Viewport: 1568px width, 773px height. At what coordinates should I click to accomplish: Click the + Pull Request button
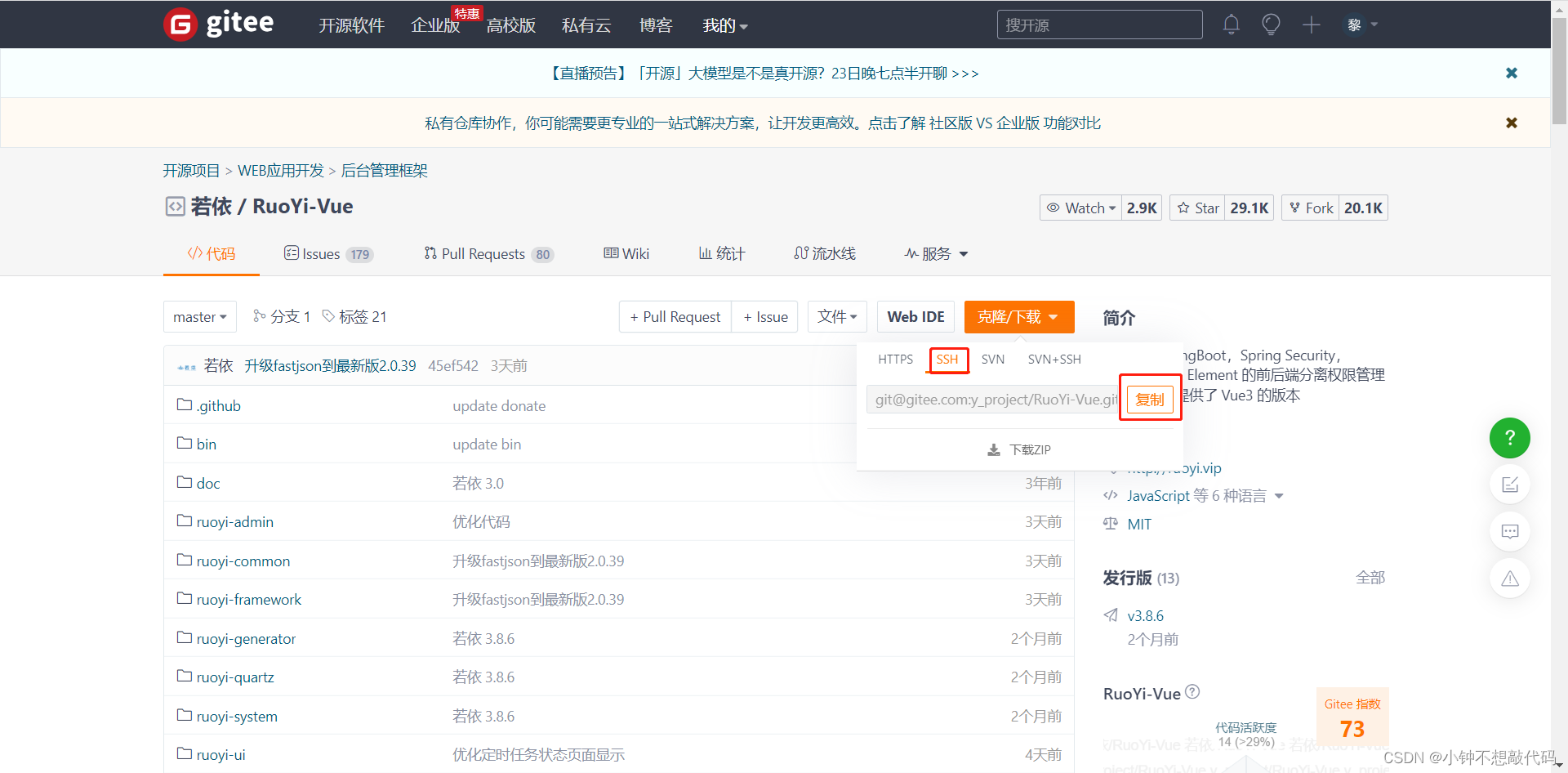click(675, 316)
